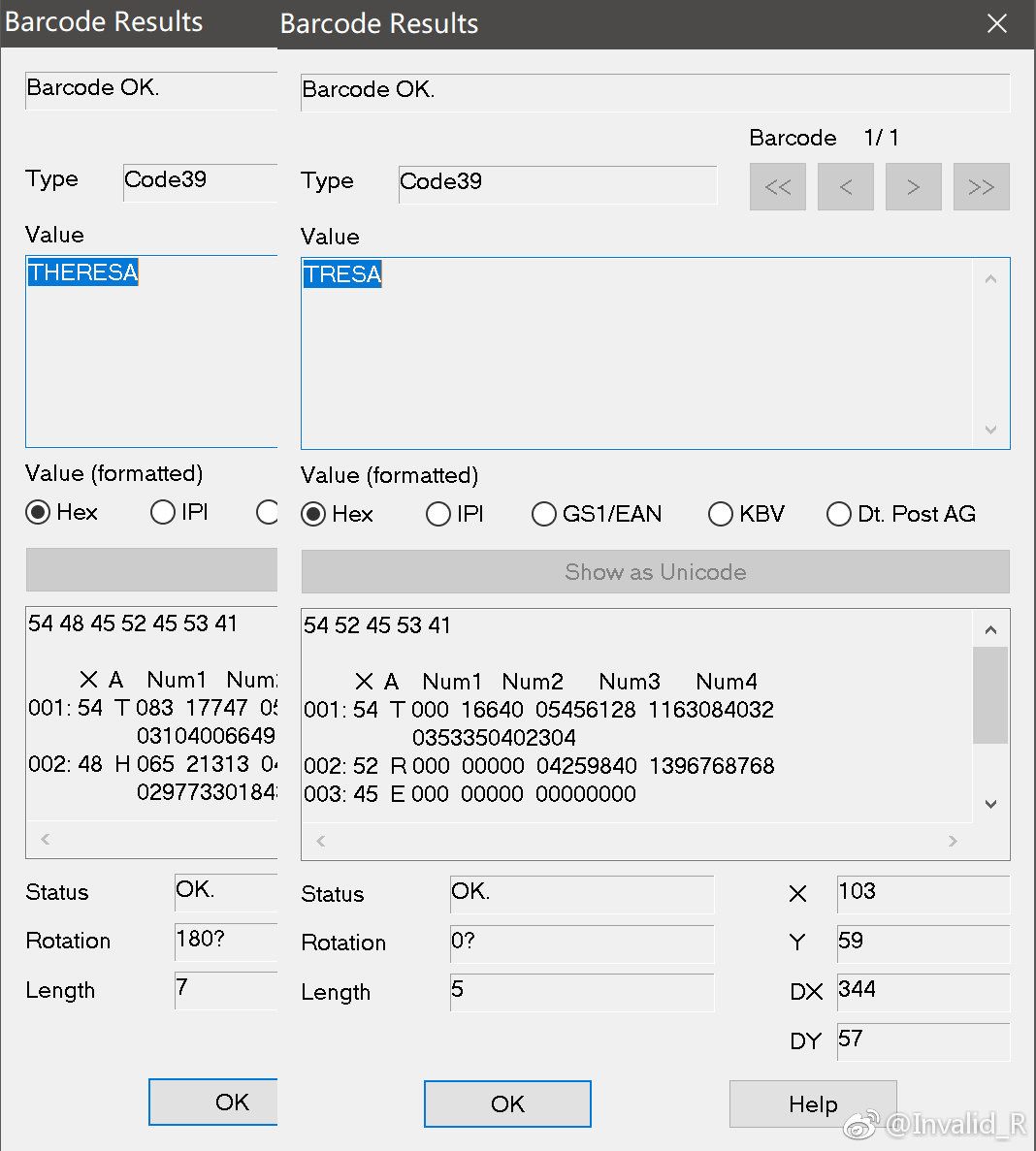
Task: Click right arrow of right hex scrollbar
Action: point(953,842)
